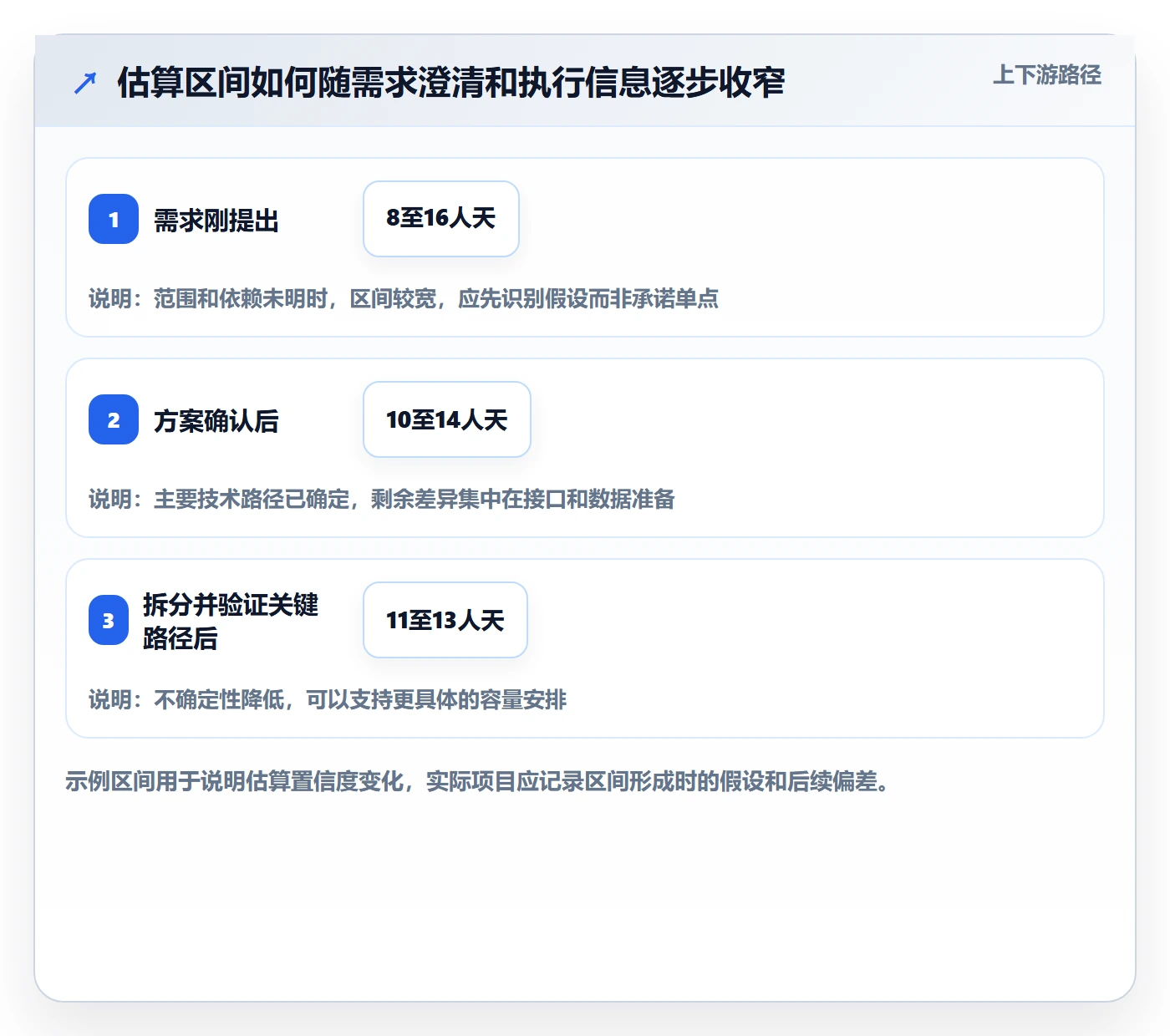Click the note 不确定性降低，可以支持更具体的容量安排
Screen dimensions: 1170x1036
[360, 700]
